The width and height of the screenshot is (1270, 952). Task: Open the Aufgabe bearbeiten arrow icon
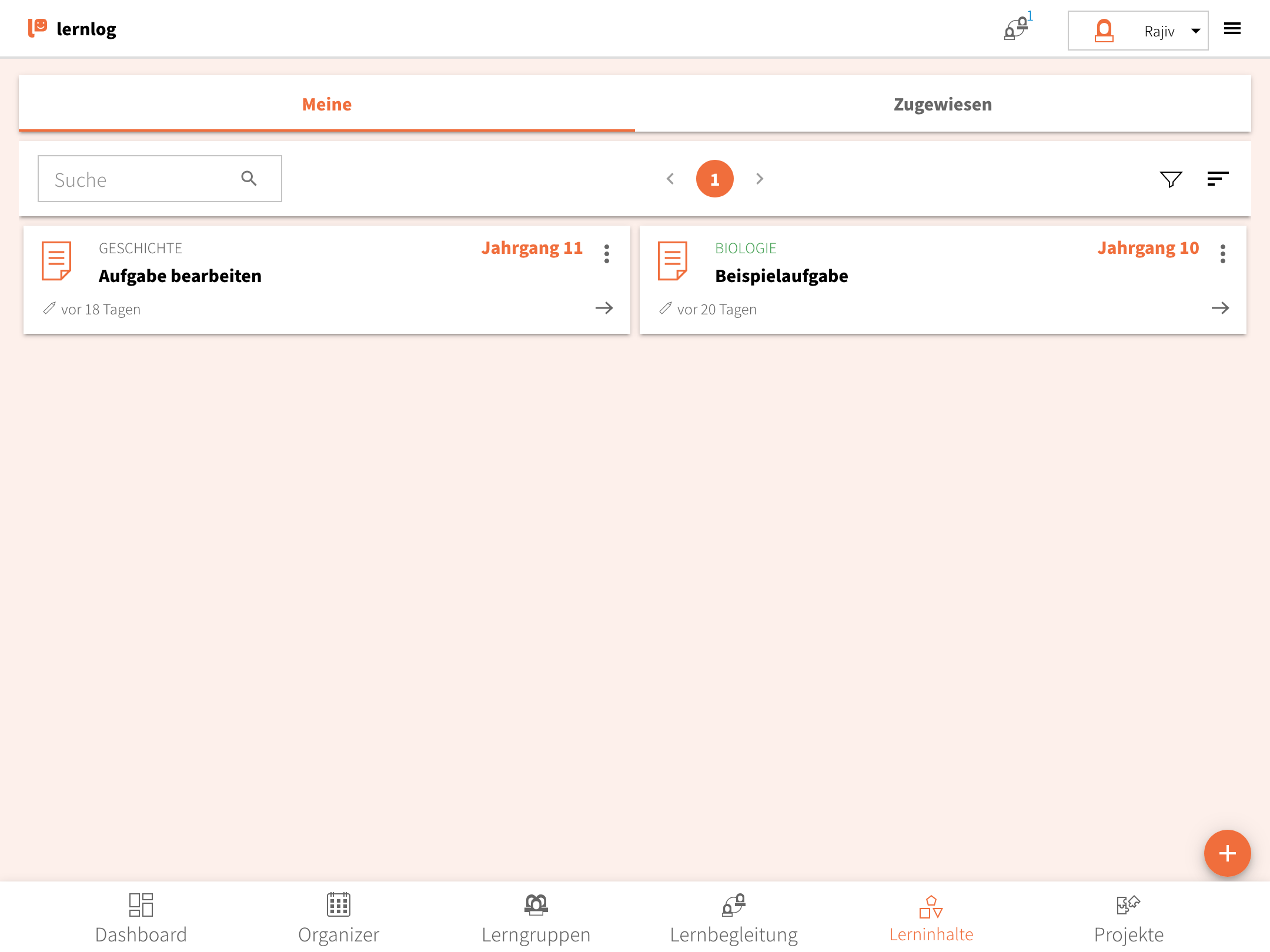604,309
